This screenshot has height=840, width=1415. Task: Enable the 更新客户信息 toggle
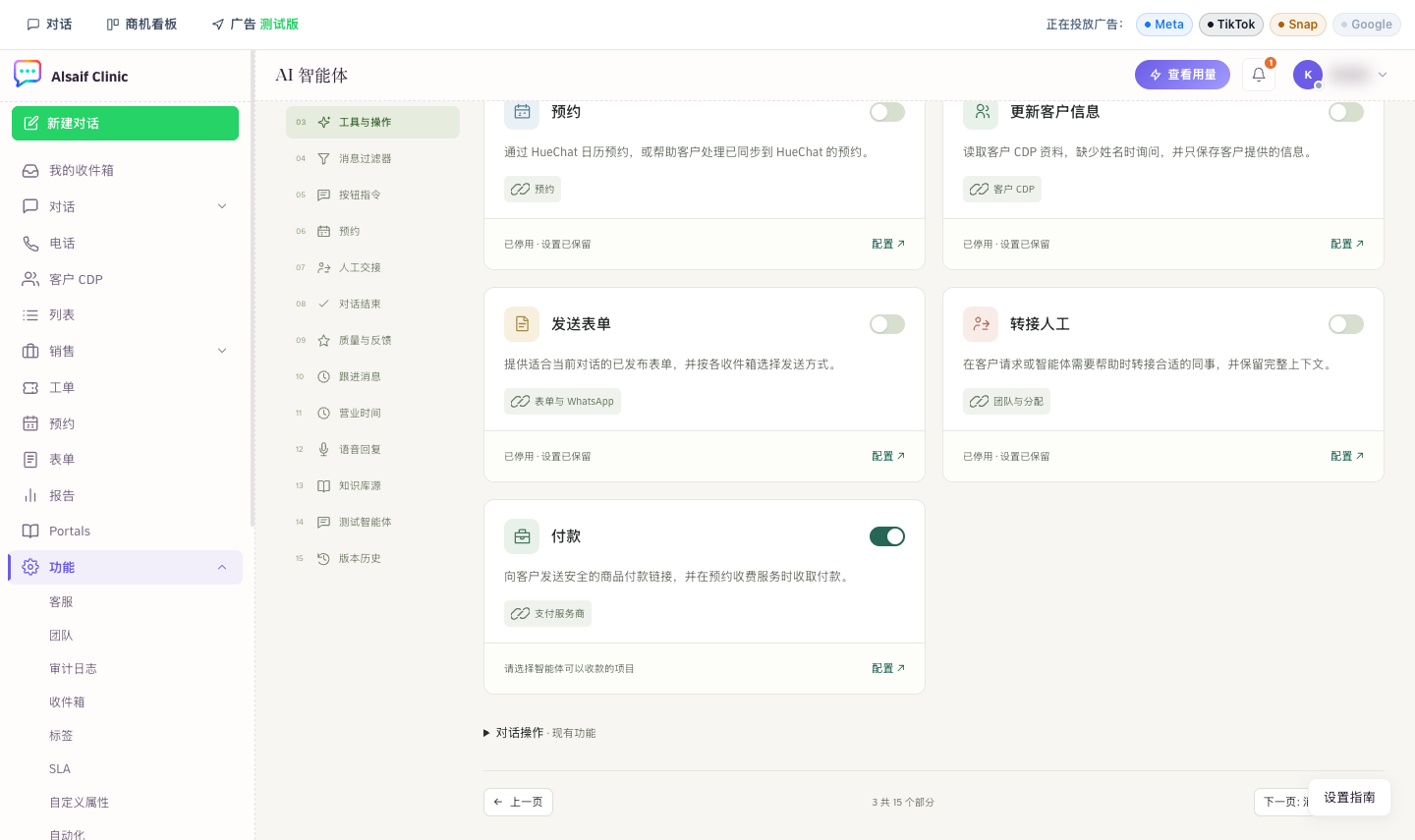tap(1346, 112)
